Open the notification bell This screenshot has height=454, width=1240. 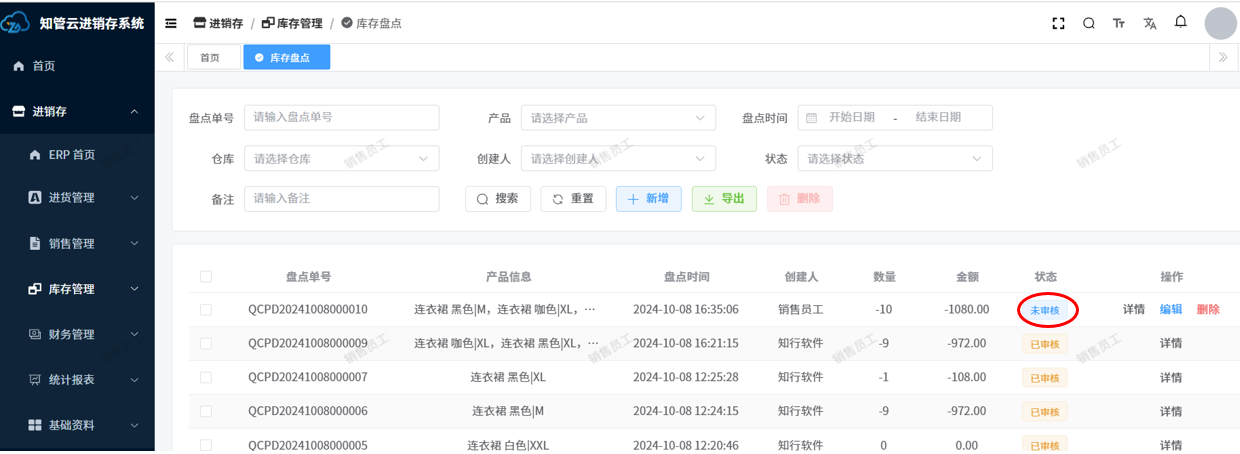tap(1181, 22)
